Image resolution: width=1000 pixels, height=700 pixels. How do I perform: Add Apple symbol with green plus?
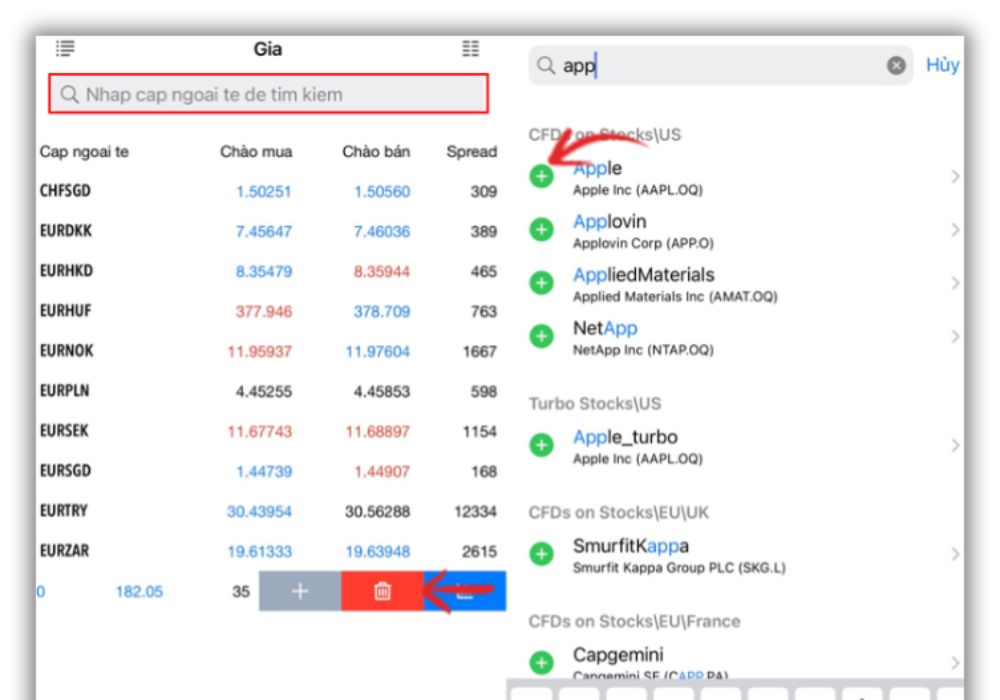pos(541,176)
